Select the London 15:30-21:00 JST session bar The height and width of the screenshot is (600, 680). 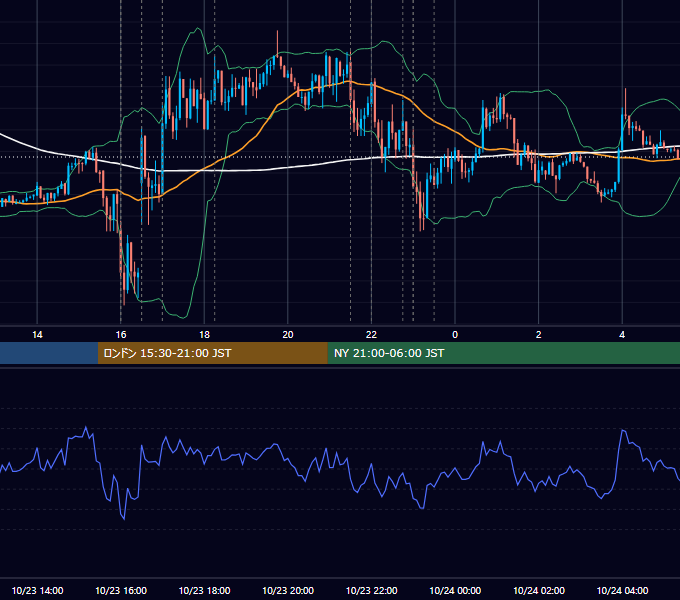[212, 353]
